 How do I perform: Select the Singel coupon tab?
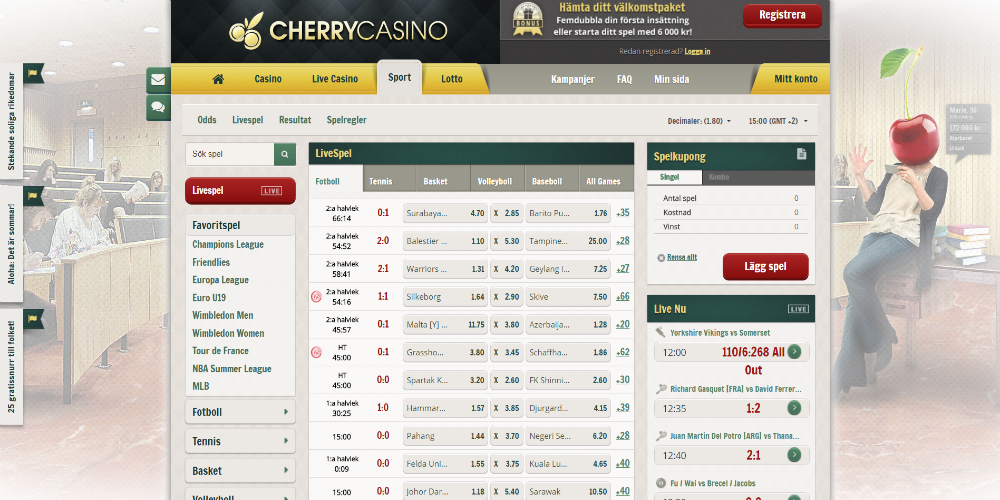click(674, 177)
